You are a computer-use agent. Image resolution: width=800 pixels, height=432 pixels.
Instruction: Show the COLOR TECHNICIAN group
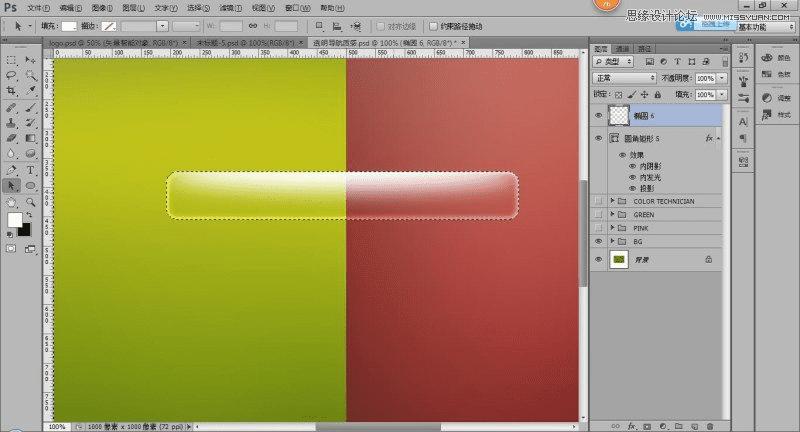pos(598,201)
